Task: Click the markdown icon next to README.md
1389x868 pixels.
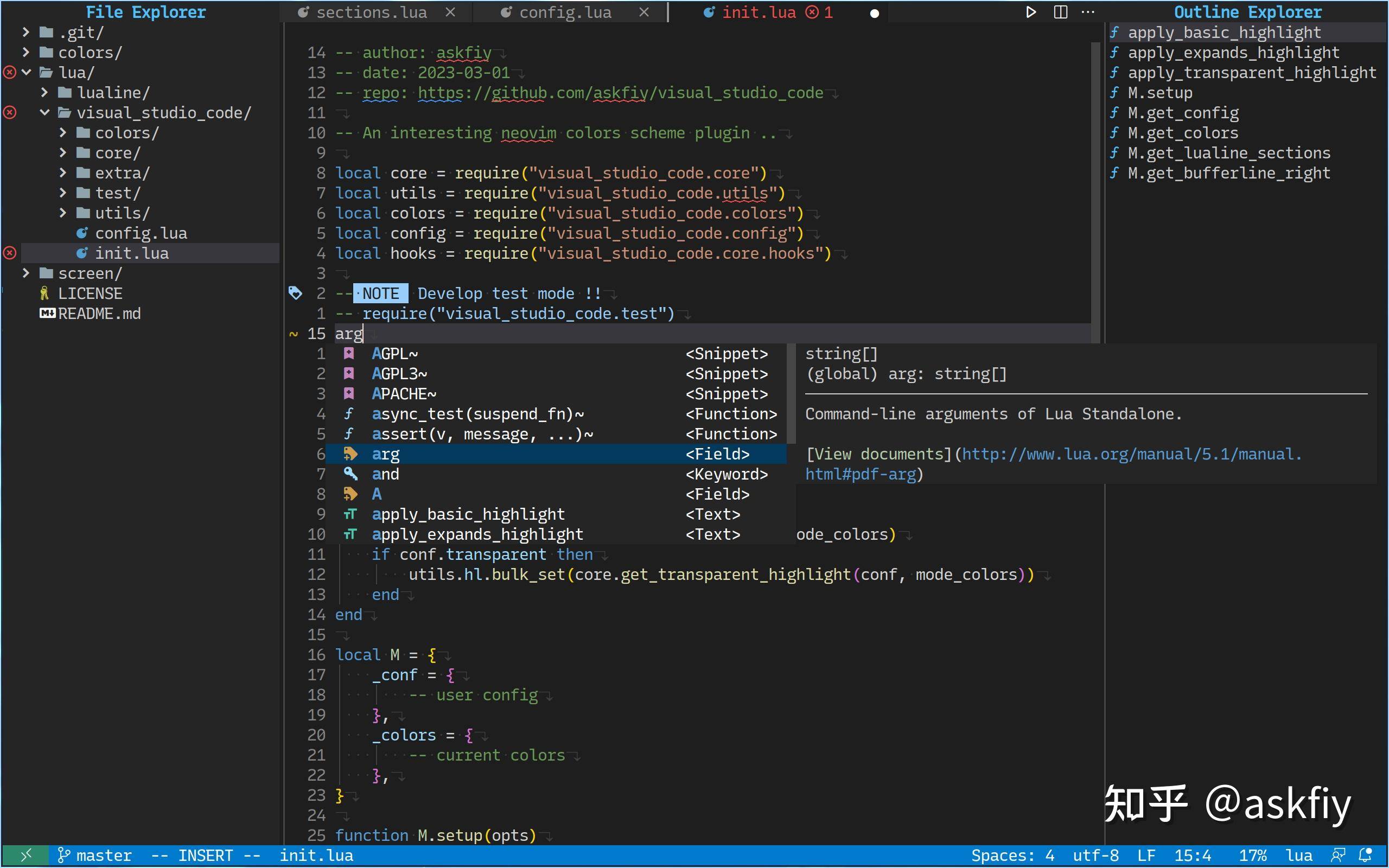Action: pos(47,314)
